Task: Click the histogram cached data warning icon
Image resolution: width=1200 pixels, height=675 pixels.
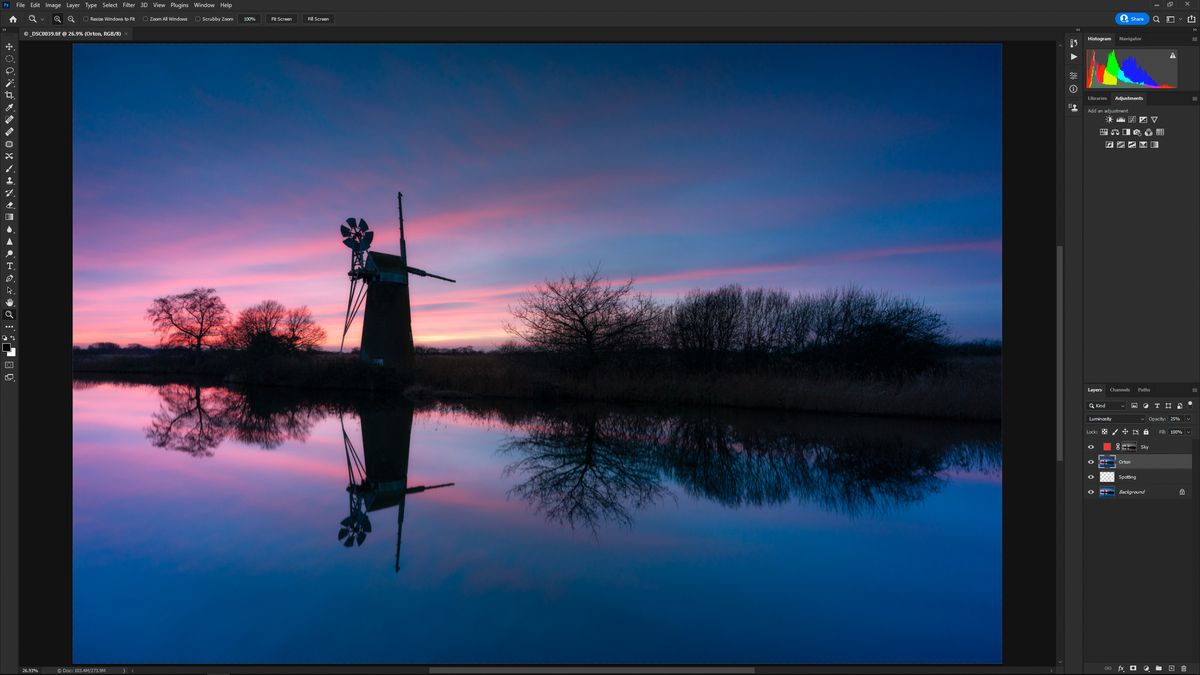Action: (1173, 55)
